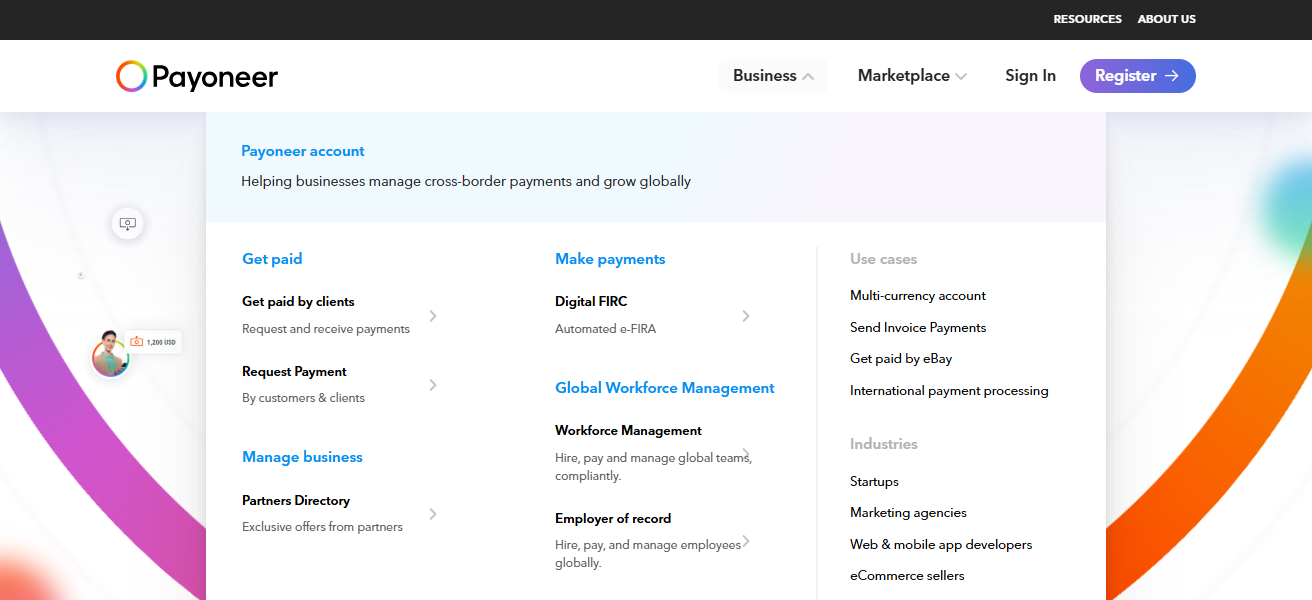The height and width of the screenshot is (600, 1312).
Task: Click arrow next to Workforce Management
Action: point(746,452)
